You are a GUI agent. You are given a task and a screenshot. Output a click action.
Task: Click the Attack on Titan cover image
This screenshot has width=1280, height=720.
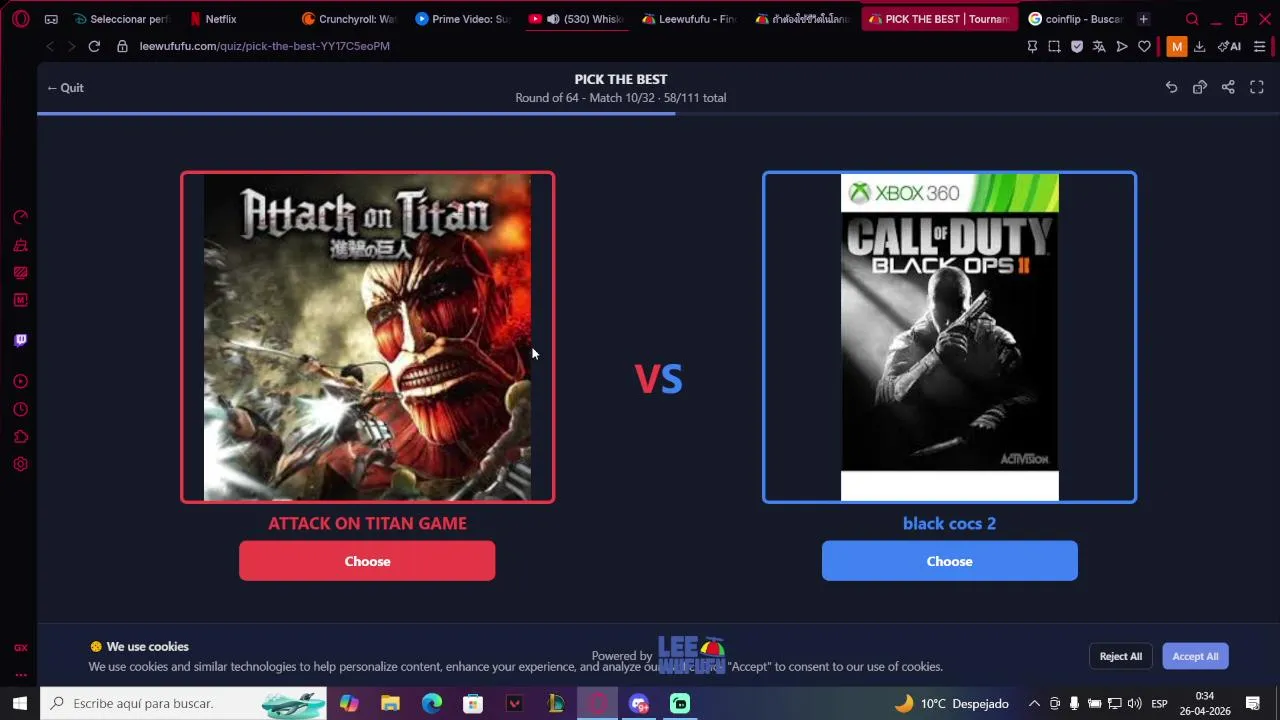point(367,337)
